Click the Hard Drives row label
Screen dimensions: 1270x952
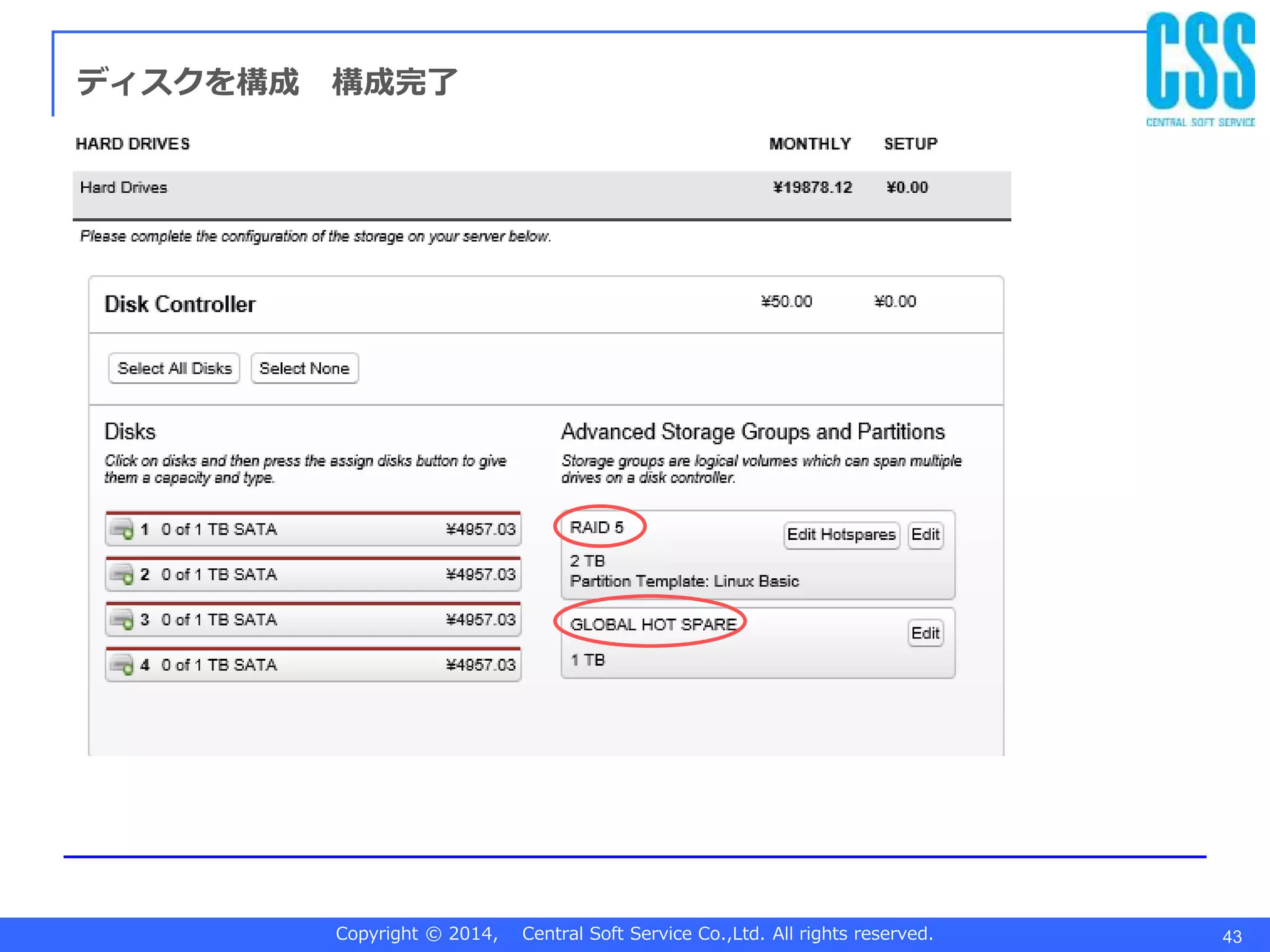click(x=123, y=188)
